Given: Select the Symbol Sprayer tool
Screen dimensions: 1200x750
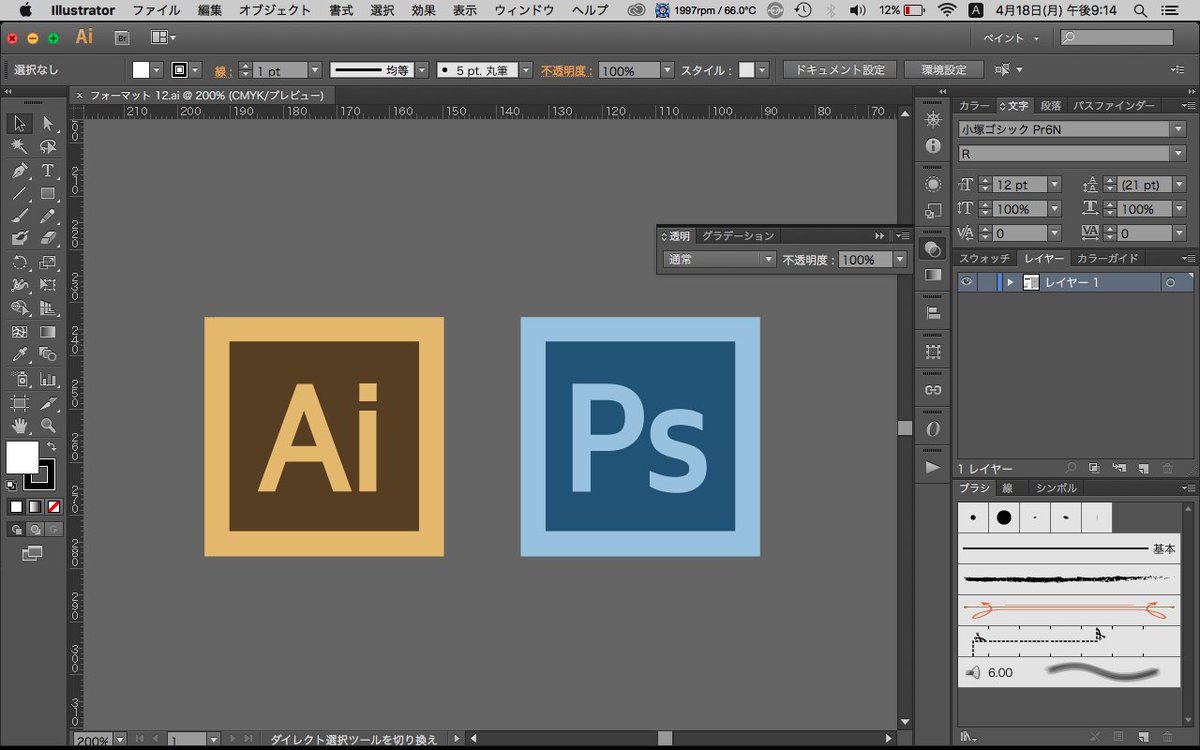Looking at the screenshot, I should 19,379.
